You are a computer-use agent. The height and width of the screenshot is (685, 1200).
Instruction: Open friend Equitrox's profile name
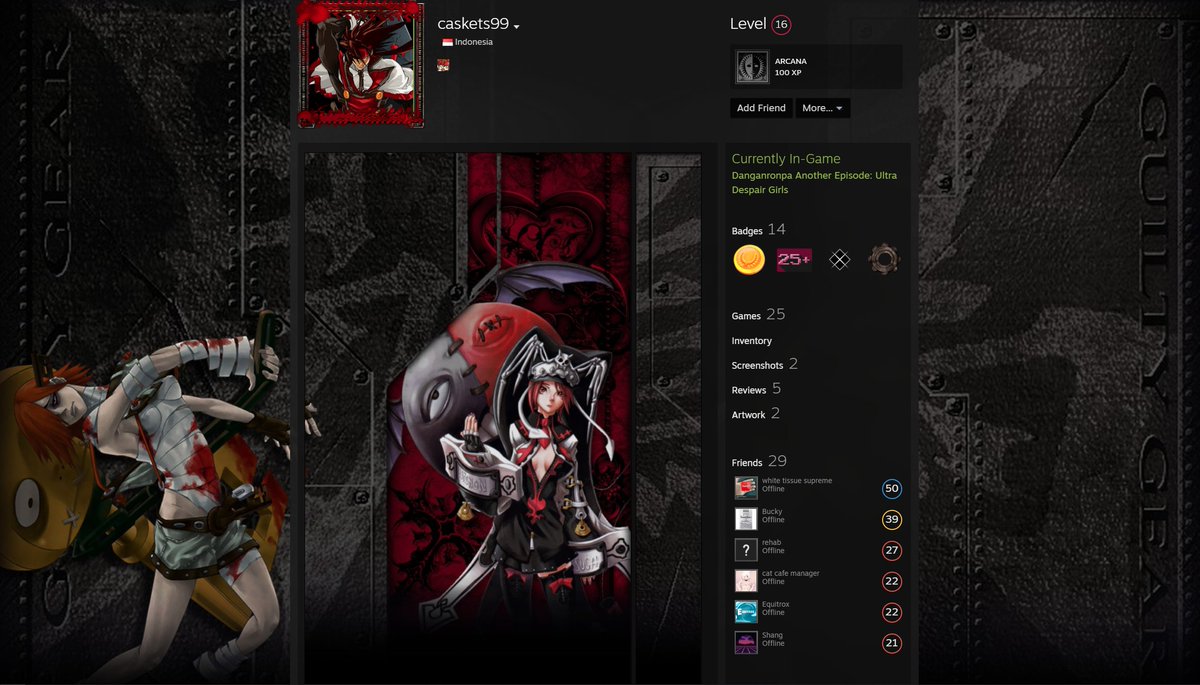point(776,605)
